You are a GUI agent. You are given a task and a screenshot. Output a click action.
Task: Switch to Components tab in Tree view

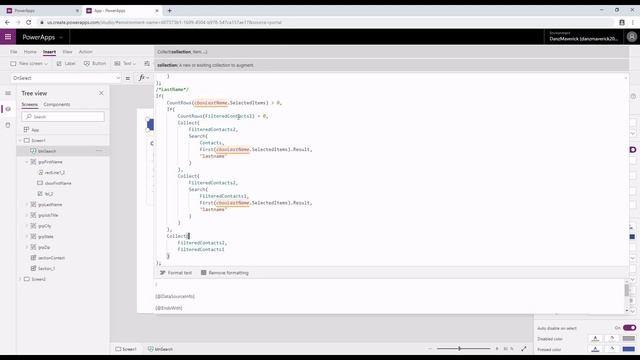coord(57,104)
